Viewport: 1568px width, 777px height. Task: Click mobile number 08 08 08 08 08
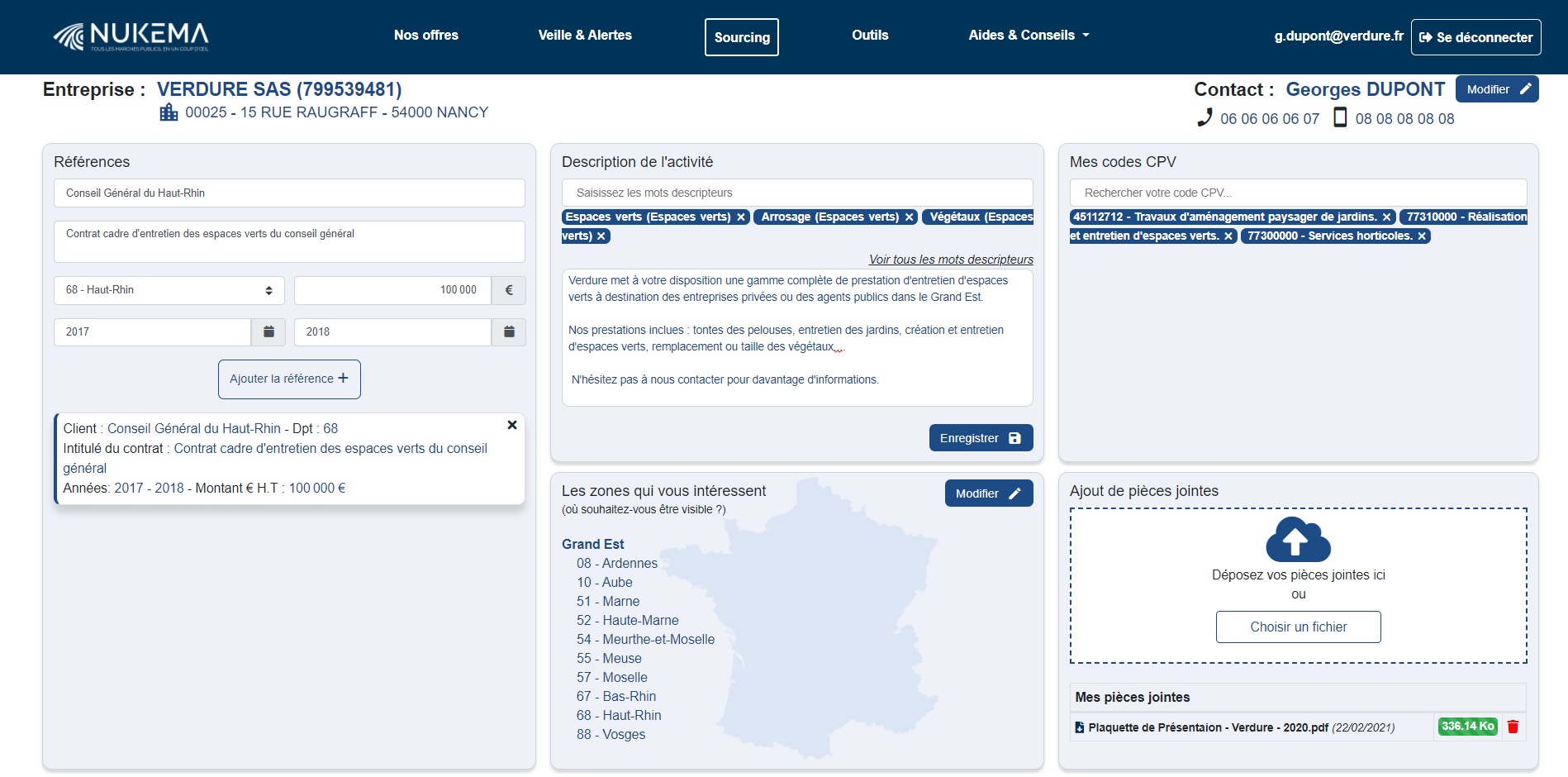[x=1404, y=119]
